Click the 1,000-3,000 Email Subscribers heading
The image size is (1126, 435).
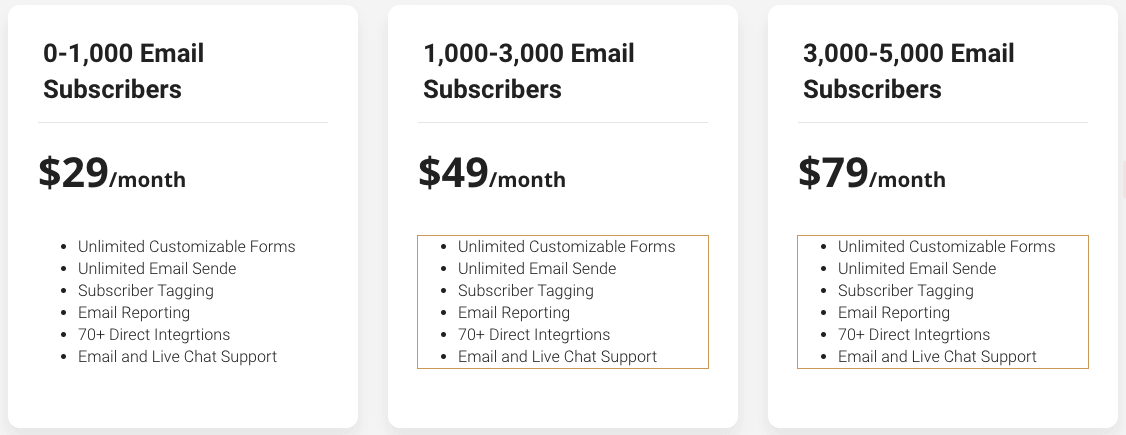(529, 71)
